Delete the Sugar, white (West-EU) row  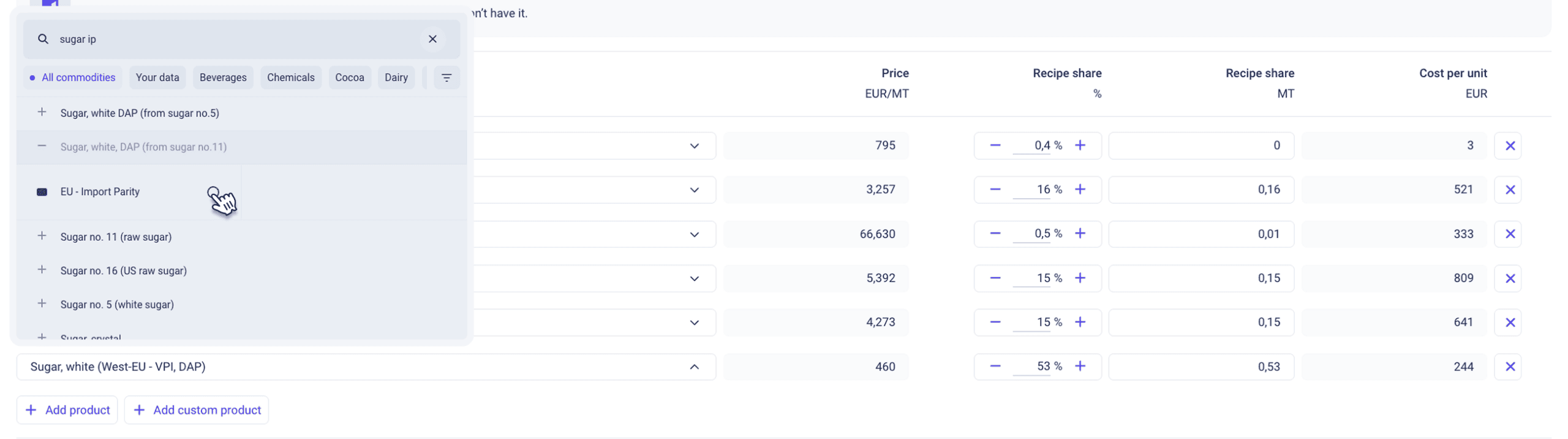pos(1509,367)
